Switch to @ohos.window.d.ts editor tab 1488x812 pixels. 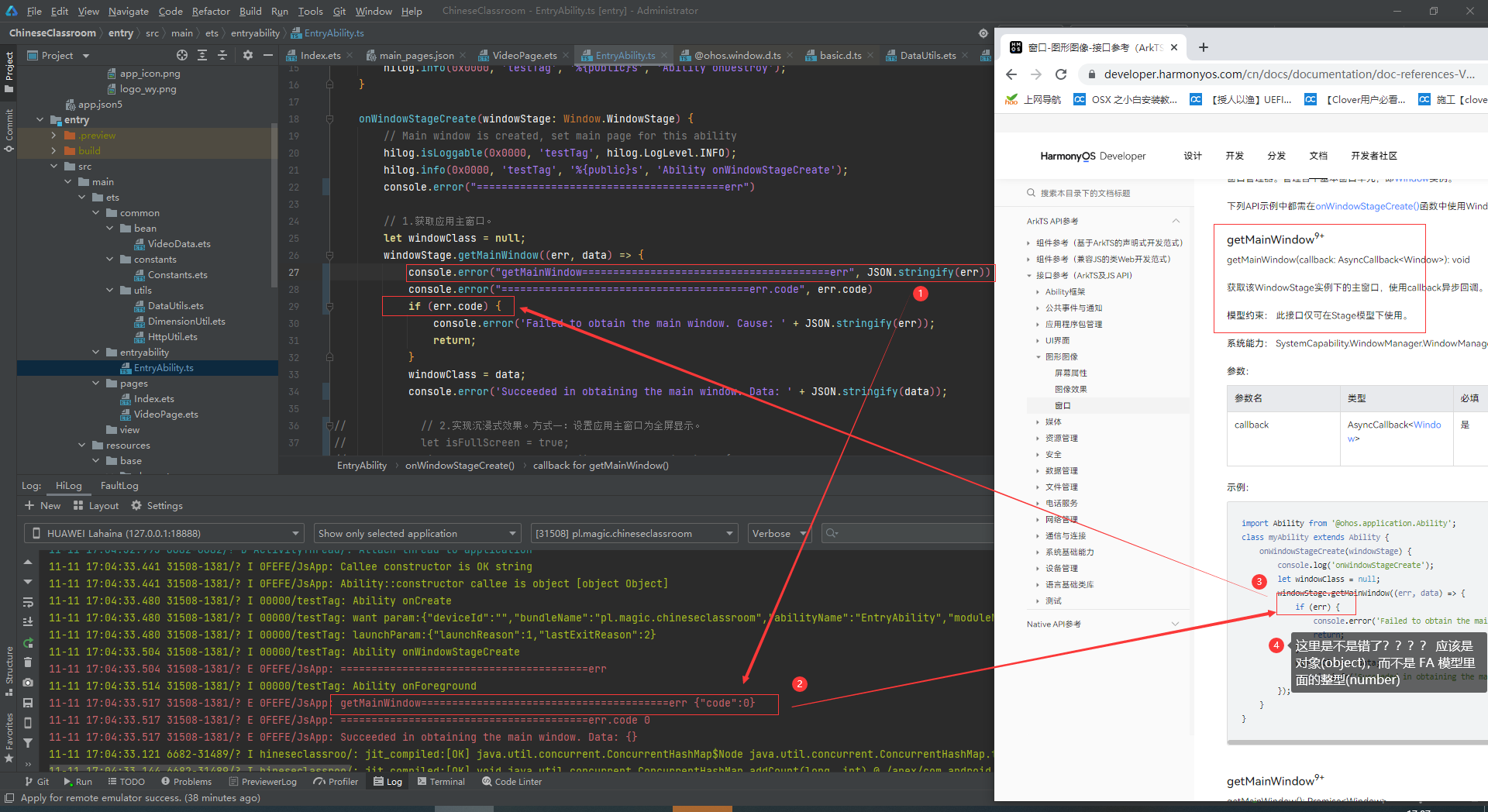[737, 56]
